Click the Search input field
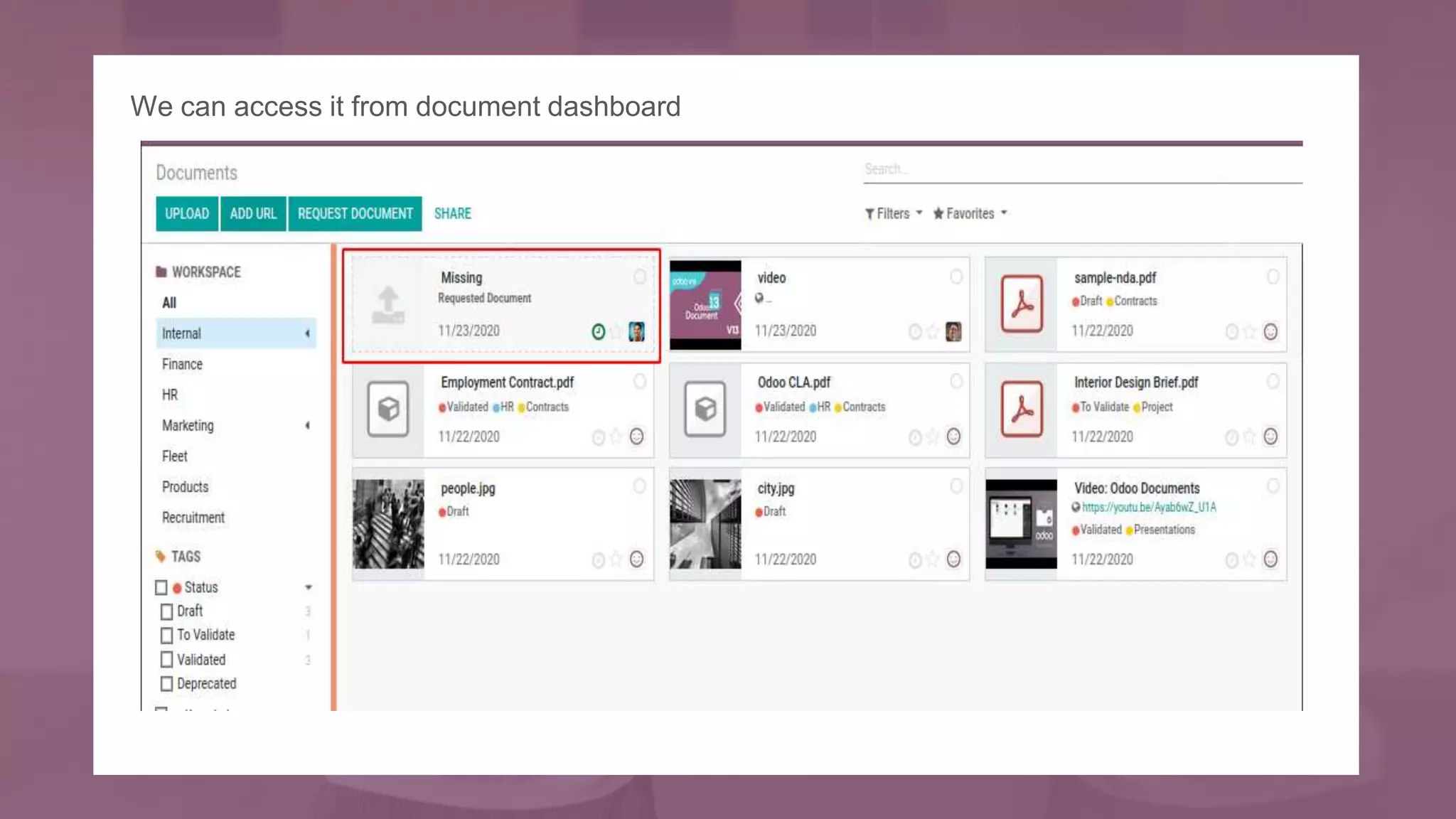Image resolution: width=1456 pixels, height=819 pixels. (1081, 169)
